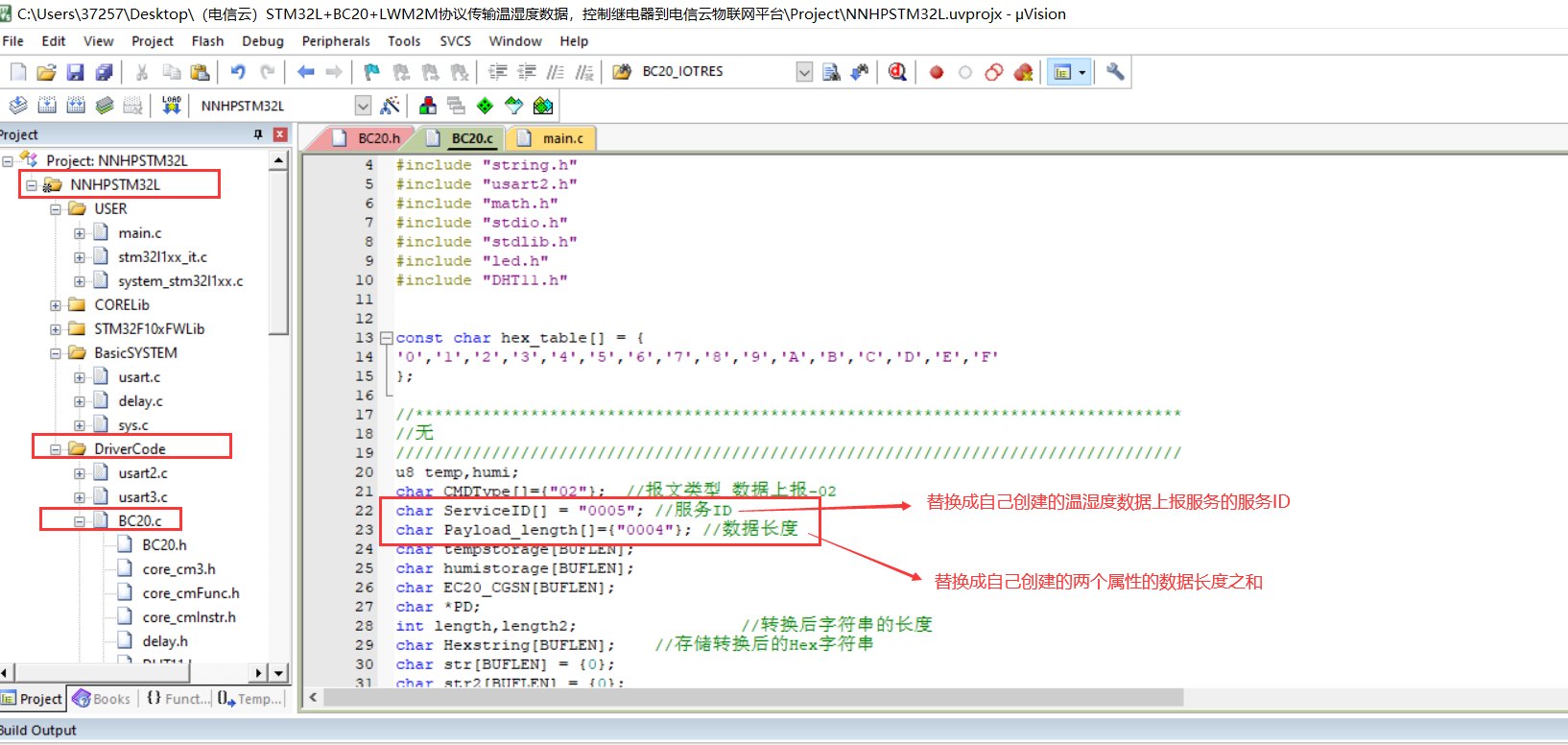Viewport: 1568px width, 745px height.
Task: Paste from clipboard
Action: [x=200, y=72]
